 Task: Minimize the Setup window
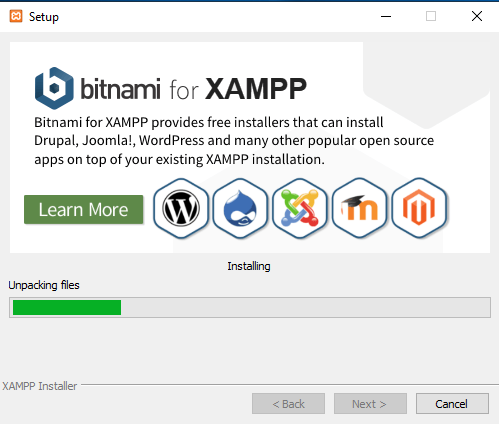(386, 16)
